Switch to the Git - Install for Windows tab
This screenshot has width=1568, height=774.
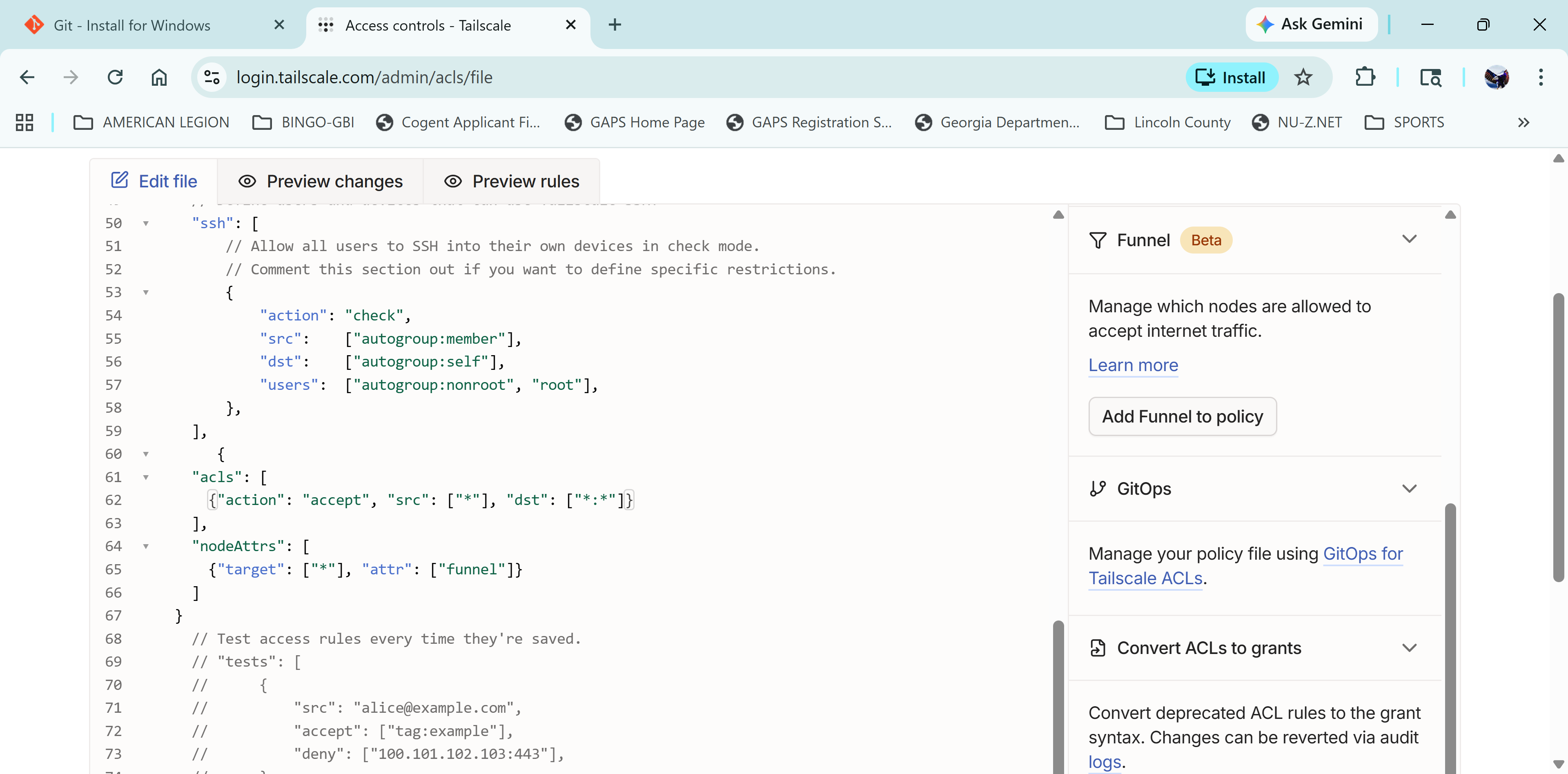pos(152,25)
